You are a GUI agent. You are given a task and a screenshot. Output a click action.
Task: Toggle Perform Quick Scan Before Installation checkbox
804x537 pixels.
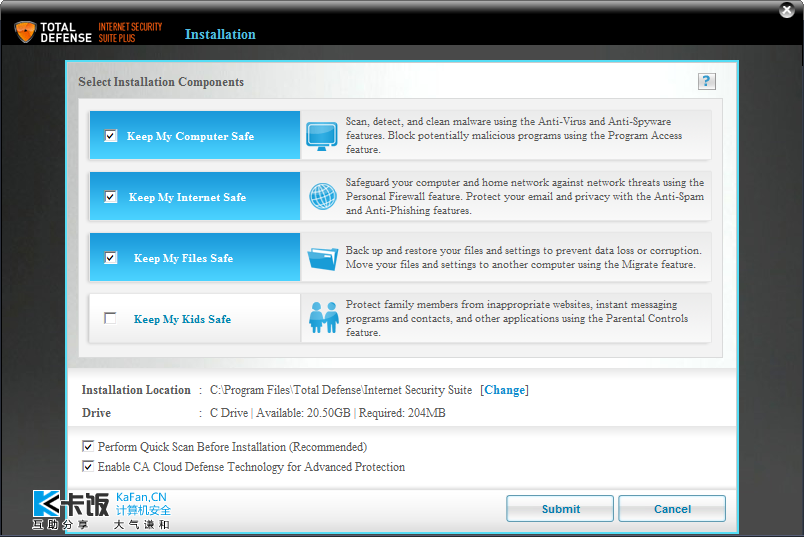pos(88,446)
